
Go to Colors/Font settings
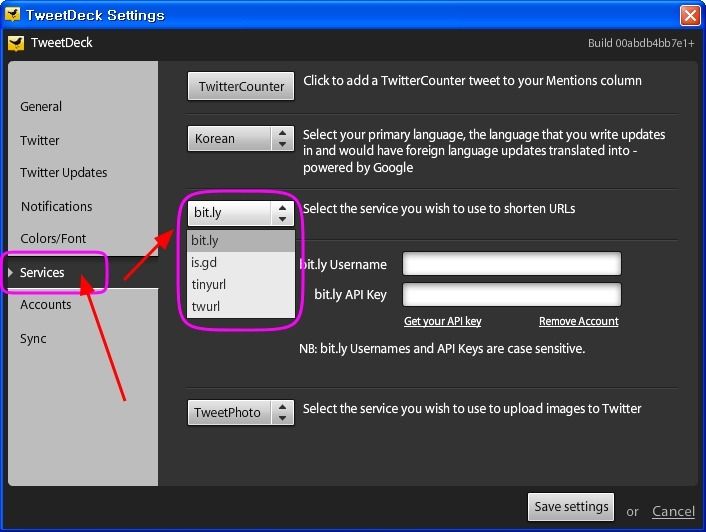coord(53,239)
